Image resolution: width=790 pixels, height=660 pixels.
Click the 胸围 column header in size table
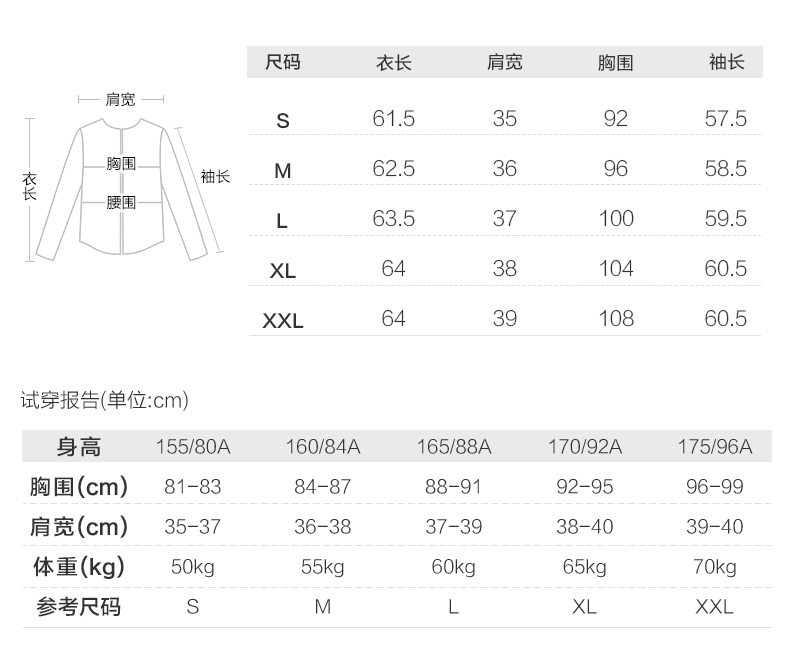[615, 63]
